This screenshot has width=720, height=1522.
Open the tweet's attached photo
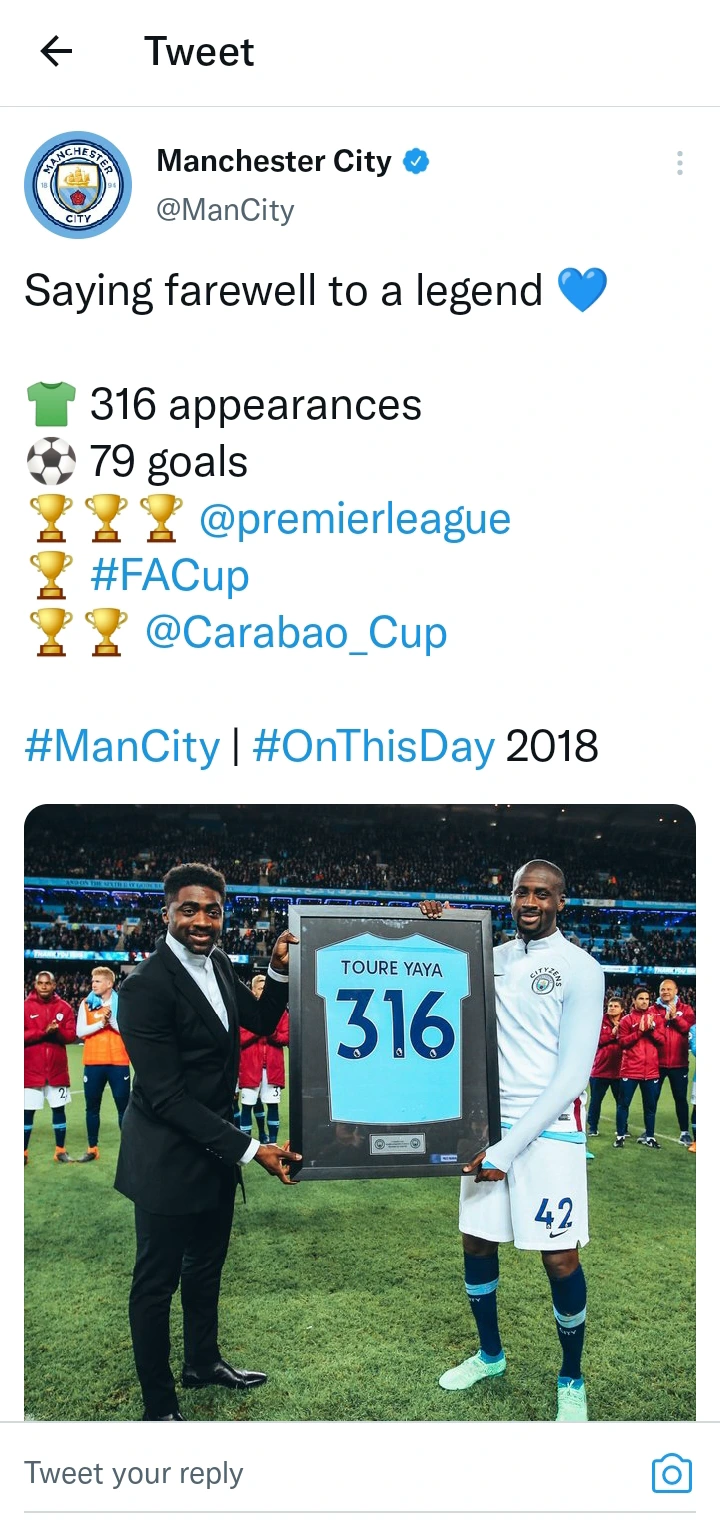pos(360,1110)
